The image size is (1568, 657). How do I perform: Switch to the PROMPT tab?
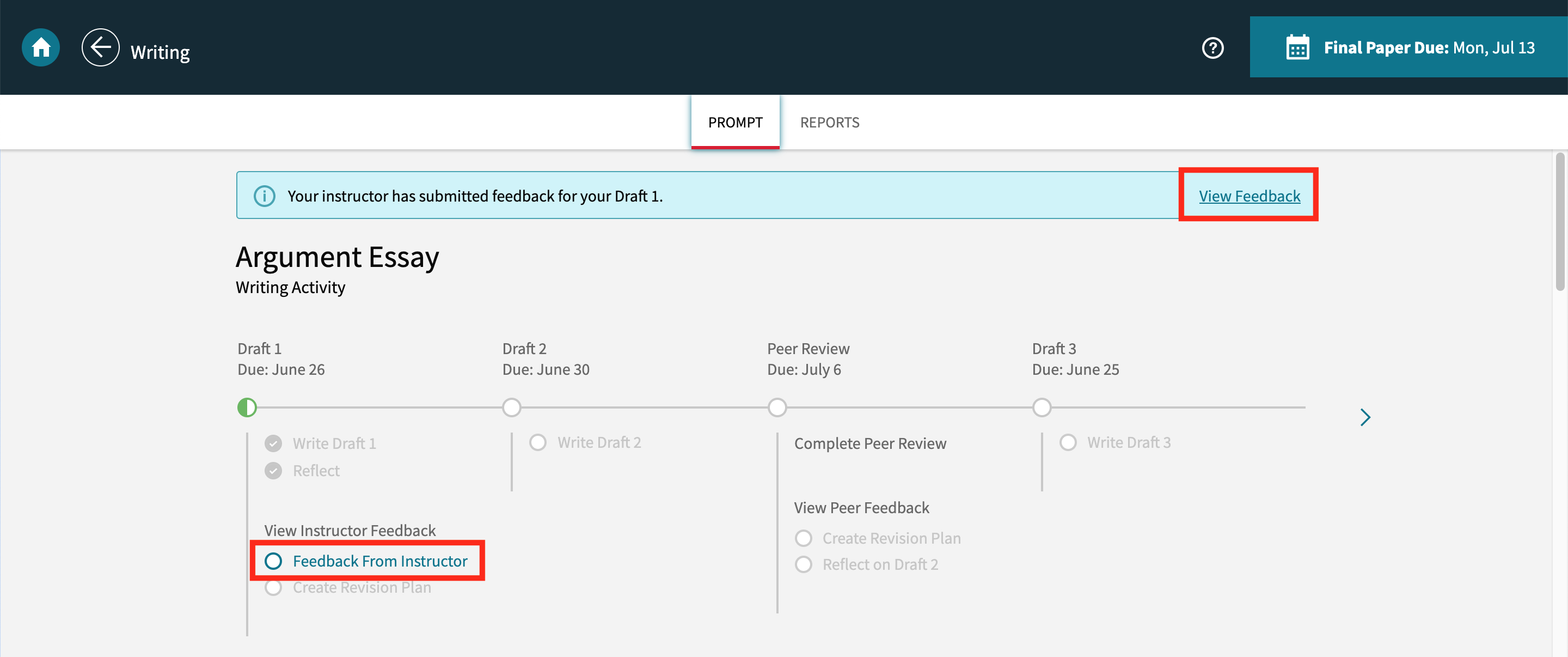(x=734, y=122)
